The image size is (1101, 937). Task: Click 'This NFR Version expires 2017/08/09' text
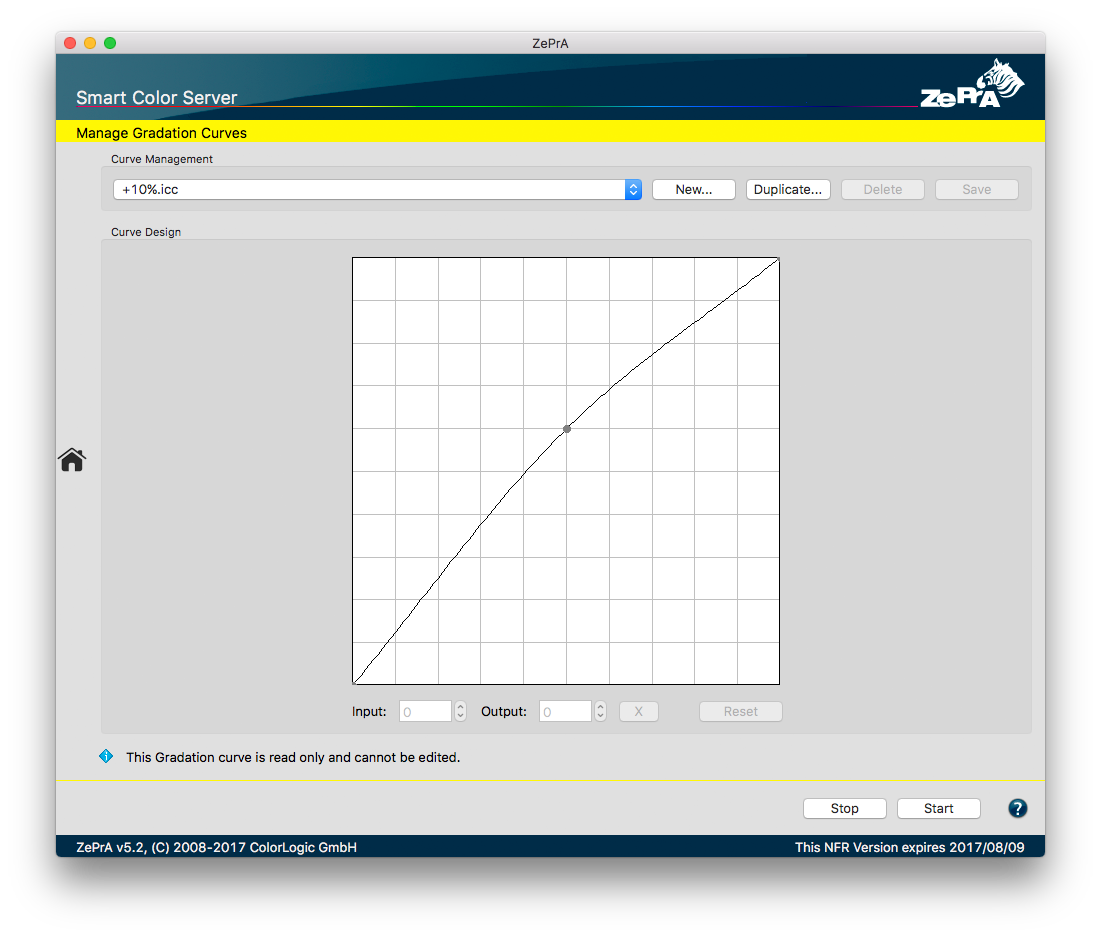(x=909, y=847)
